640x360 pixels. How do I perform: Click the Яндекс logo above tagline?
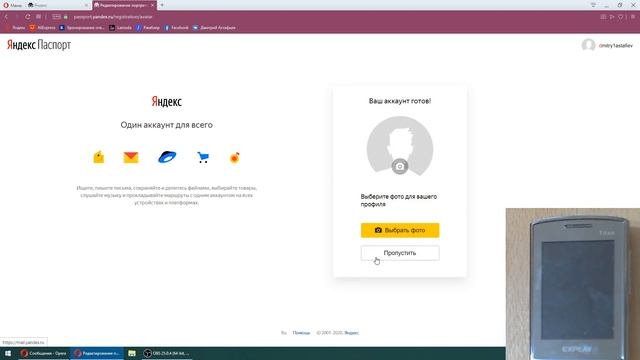[167, 101]
